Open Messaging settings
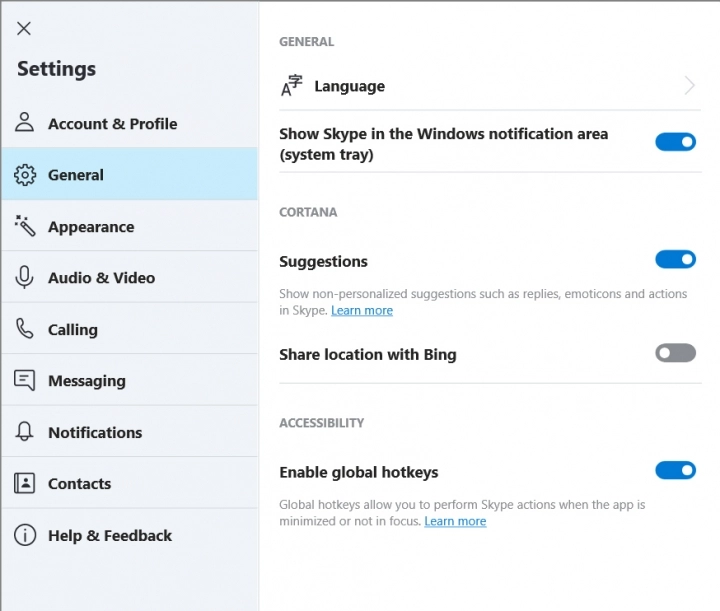 click(x=130, y=380)
